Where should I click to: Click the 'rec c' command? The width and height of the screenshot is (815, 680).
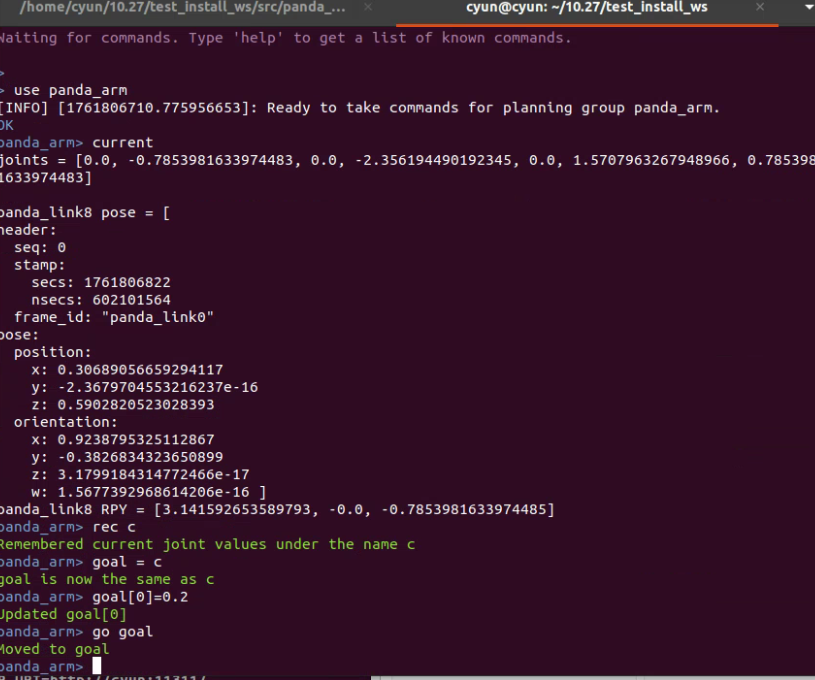pyautogui.click(x=114, y=527)
